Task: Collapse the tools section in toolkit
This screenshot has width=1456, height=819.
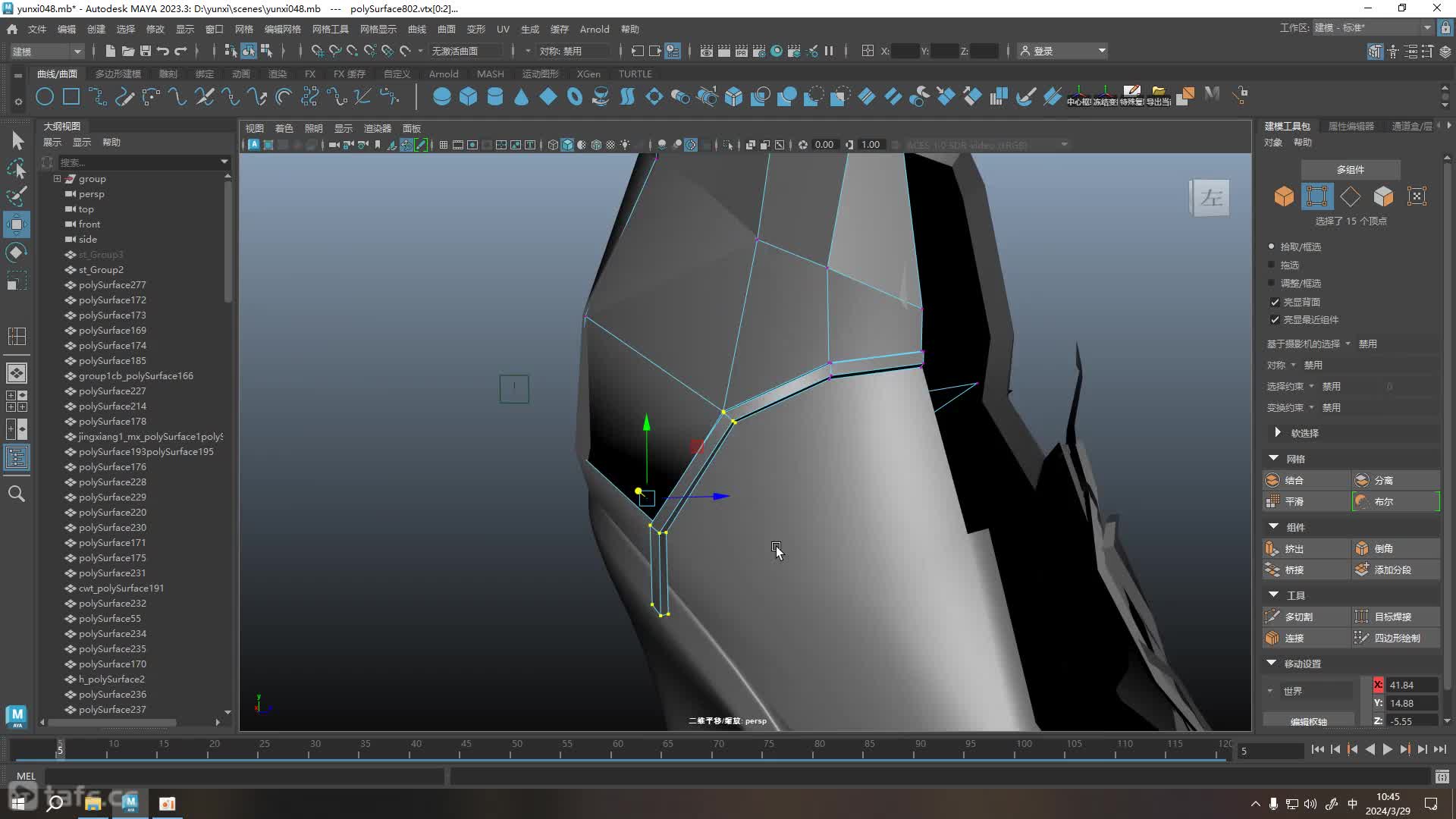Action: pos(1274,595)
